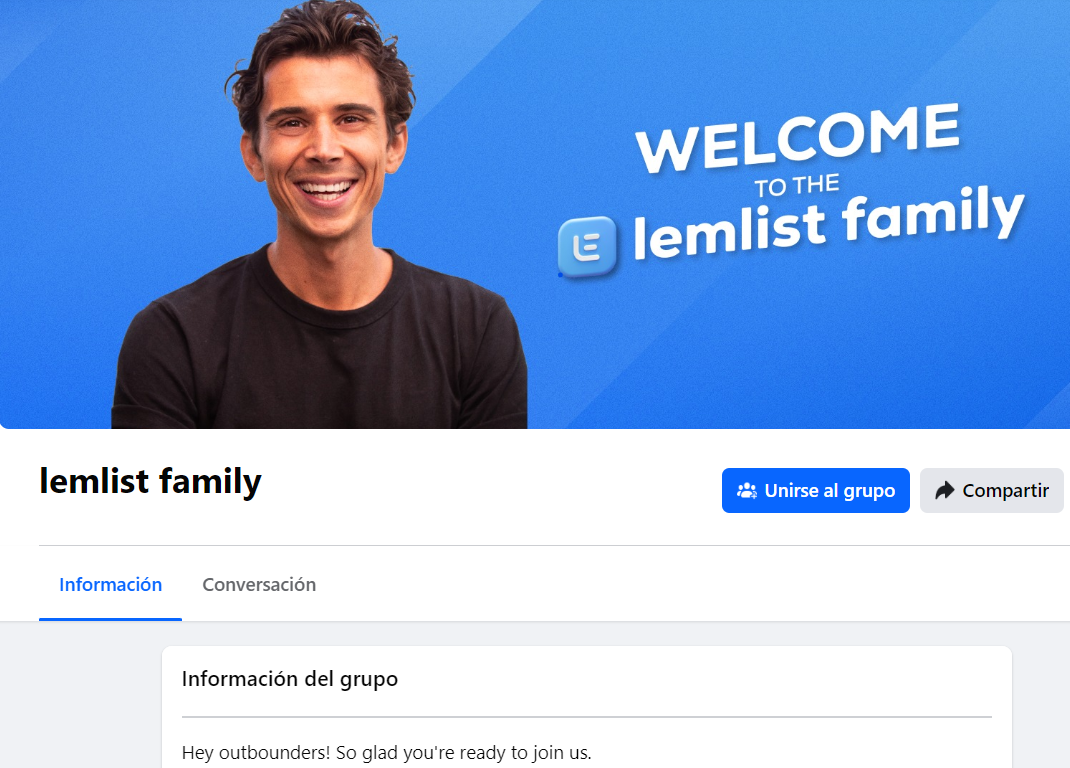Click the man's black t-shirt in cover
This screenshot has height=768, width=1070.
coord(321,355)
